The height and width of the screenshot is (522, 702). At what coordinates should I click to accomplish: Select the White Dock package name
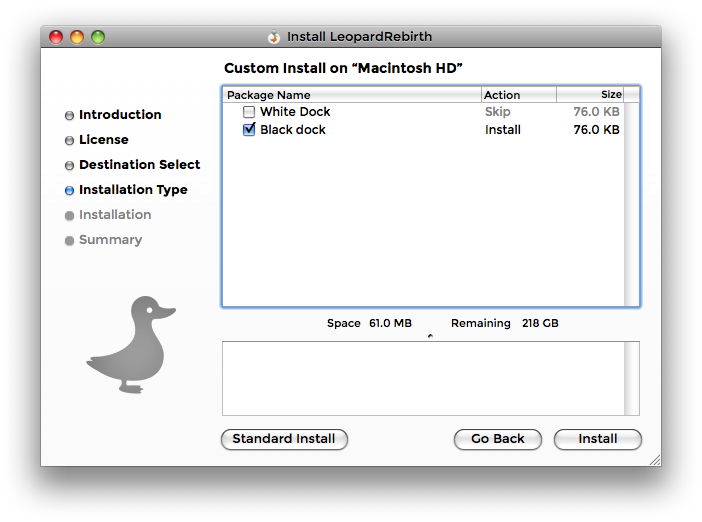pos(295,111)
